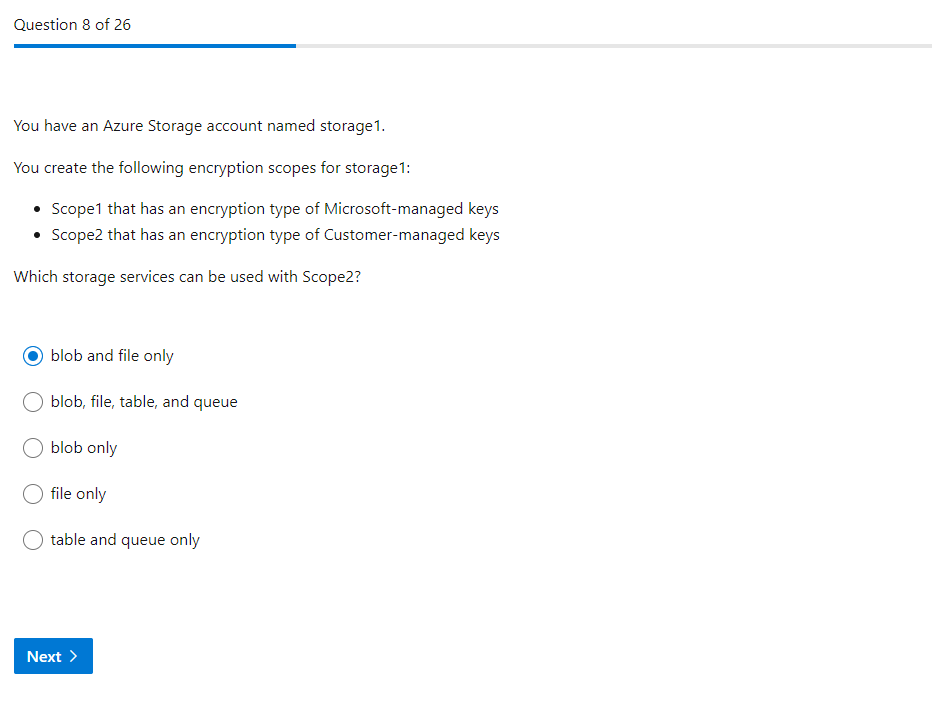Click the blue filled portion of the progress bar

pyautogui.click(x=155, y=45)
